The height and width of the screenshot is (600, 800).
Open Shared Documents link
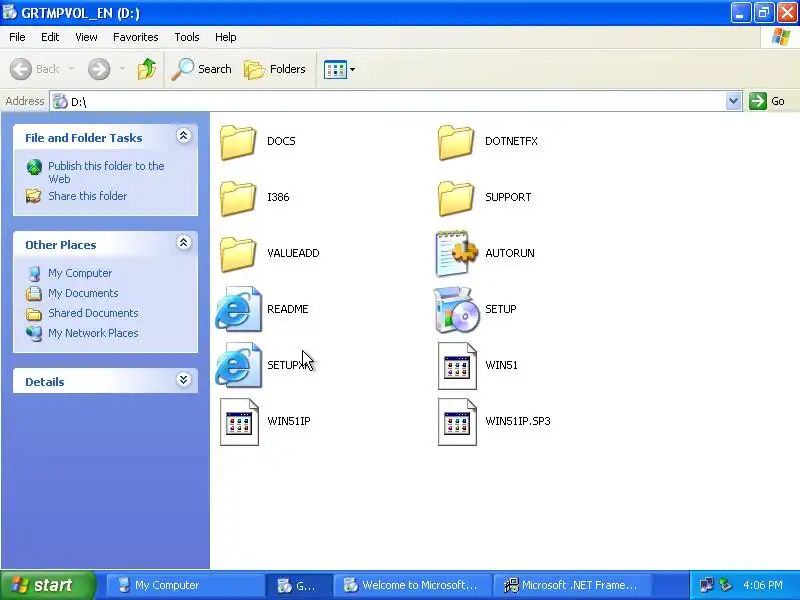click(93, 313)
